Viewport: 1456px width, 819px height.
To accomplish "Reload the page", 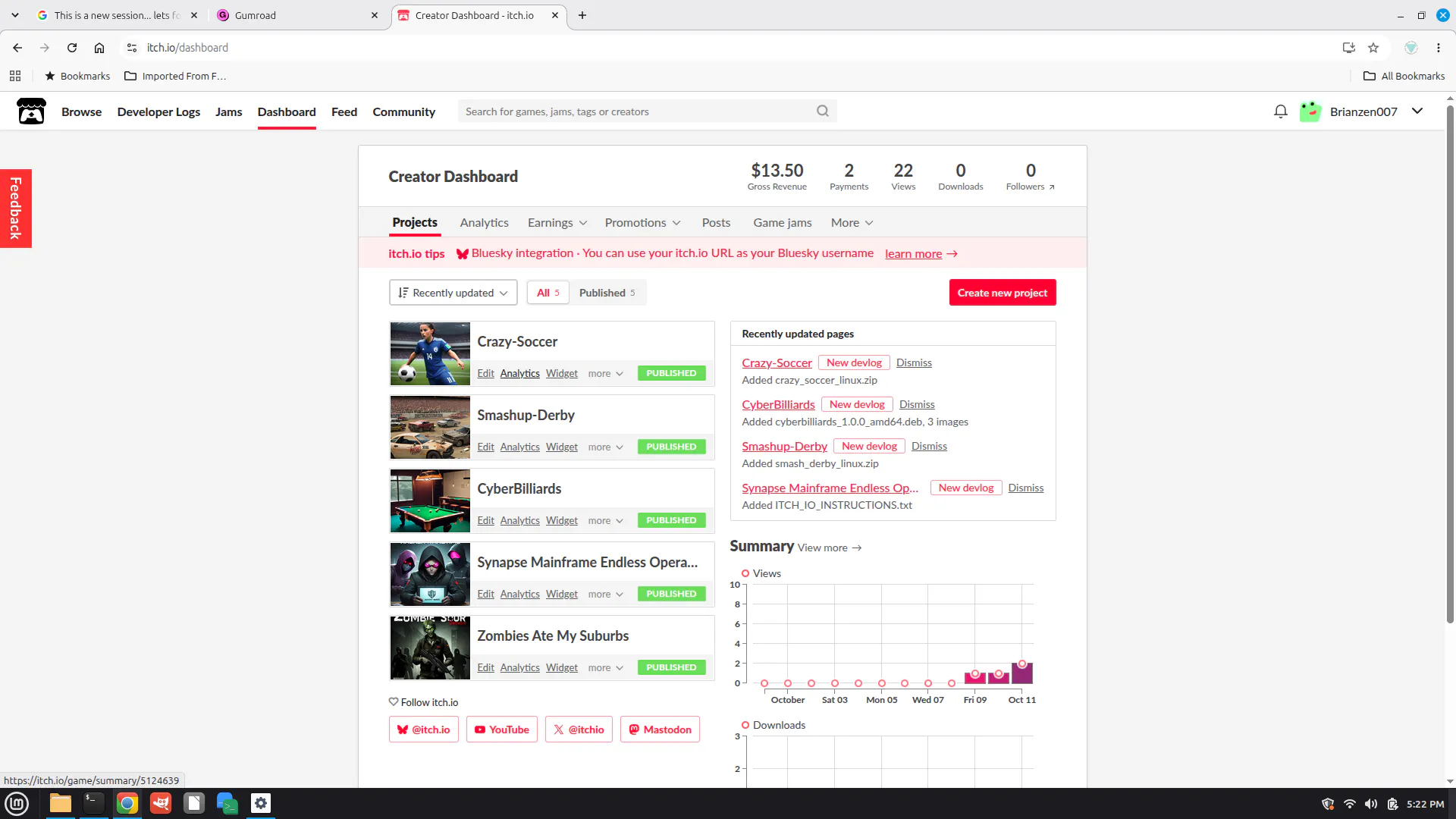I will click(72, 48).
